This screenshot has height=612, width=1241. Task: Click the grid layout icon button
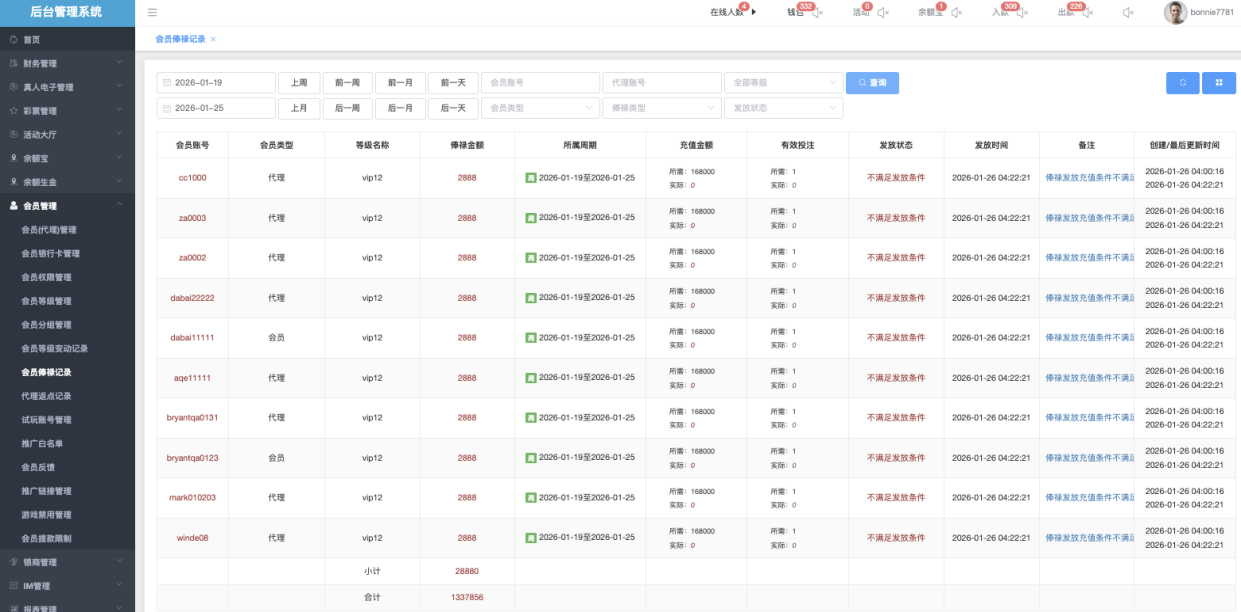[x=1219, y=83]
